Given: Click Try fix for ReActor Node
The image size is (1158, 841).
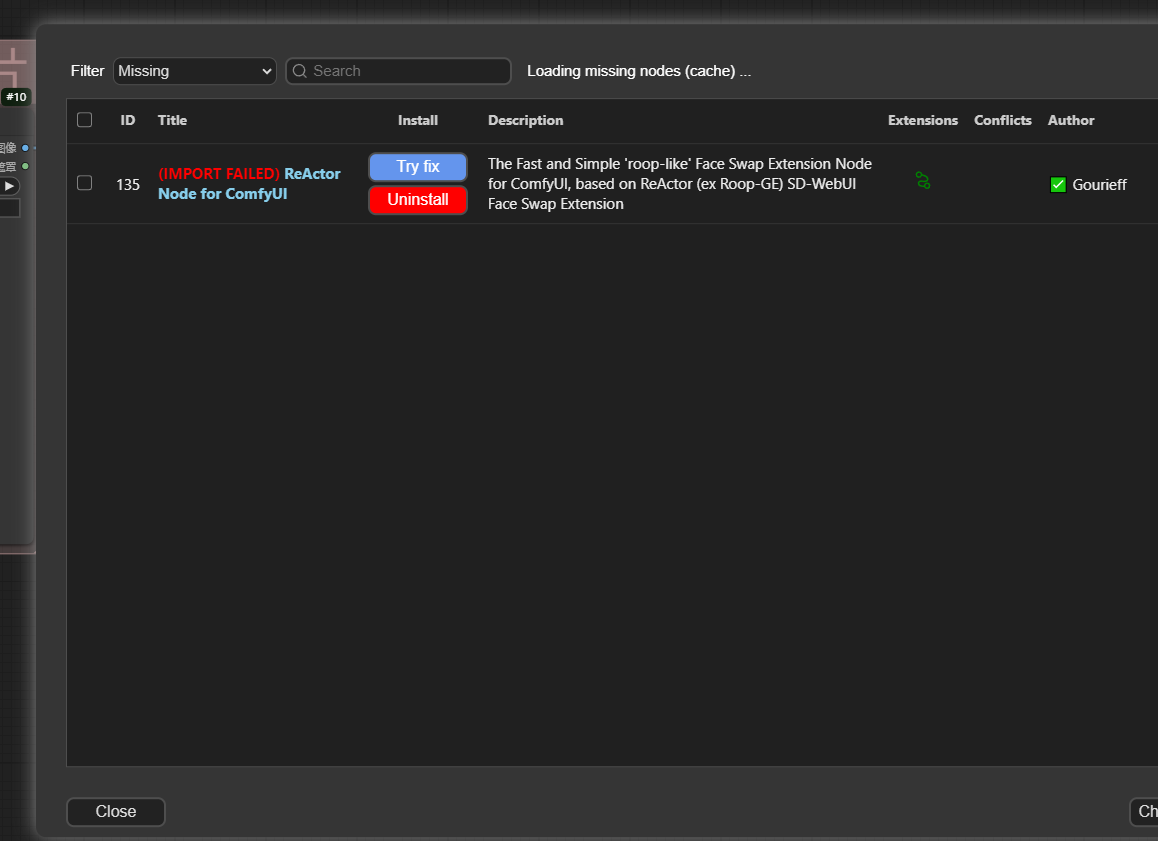Looking at the screenshot, I should pos(418,167).
